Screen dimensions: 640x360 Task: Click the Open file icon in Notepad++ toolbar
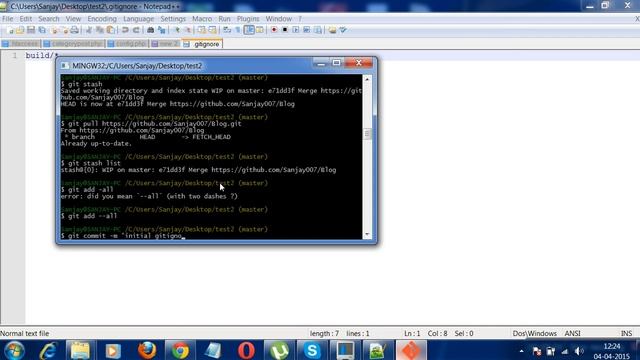20,30
